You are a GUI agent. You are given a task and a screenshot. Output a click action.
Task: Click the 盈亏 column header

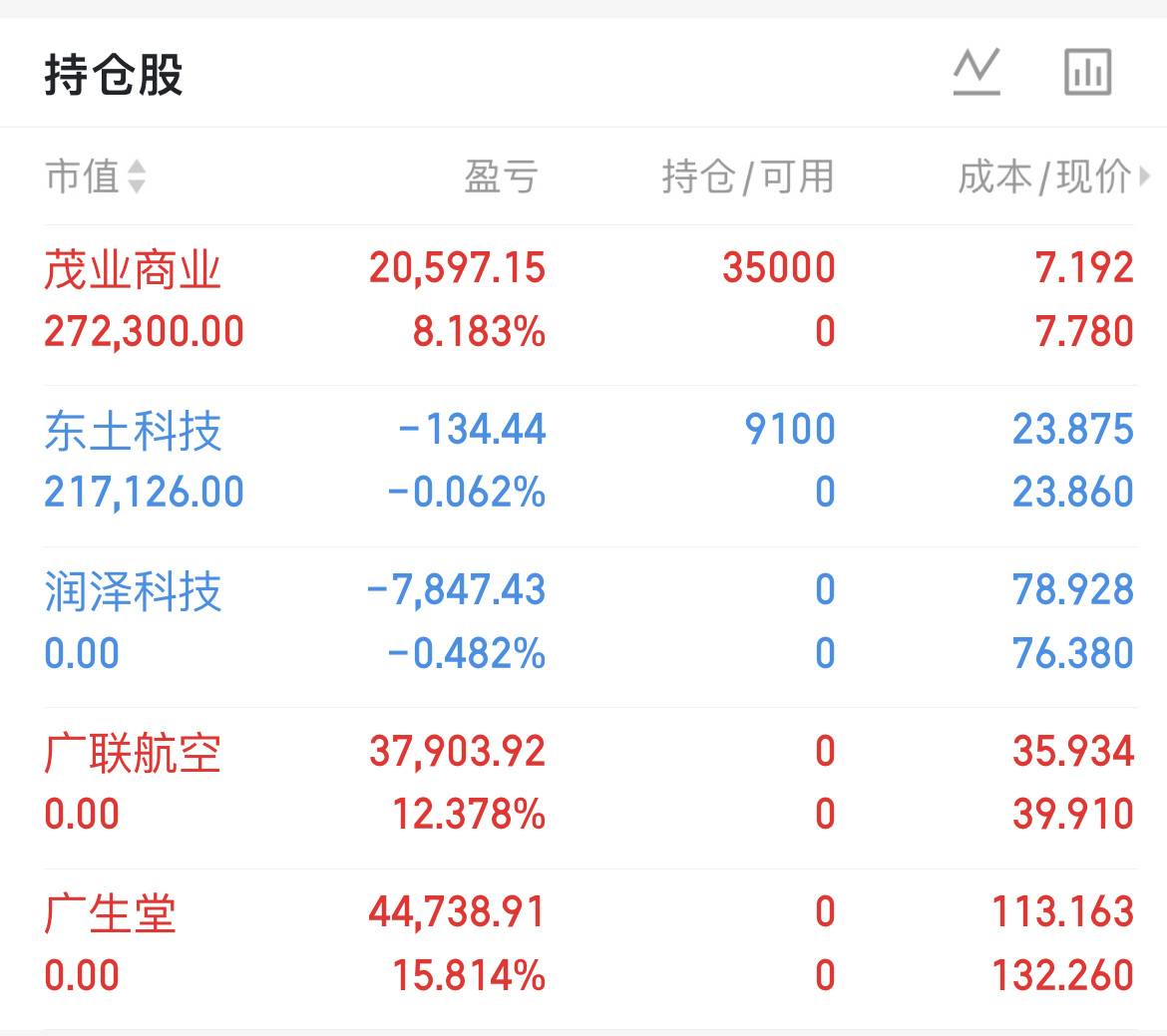tap(501, 177)
